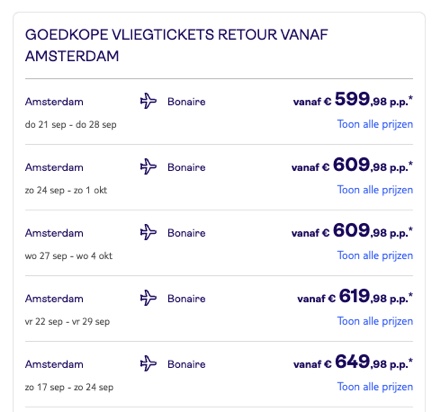Click the heading Goedkope vliegtickets retour vanaf Amsterdam
The height and width of the screenshot is (412, 432).
point(177,45)
